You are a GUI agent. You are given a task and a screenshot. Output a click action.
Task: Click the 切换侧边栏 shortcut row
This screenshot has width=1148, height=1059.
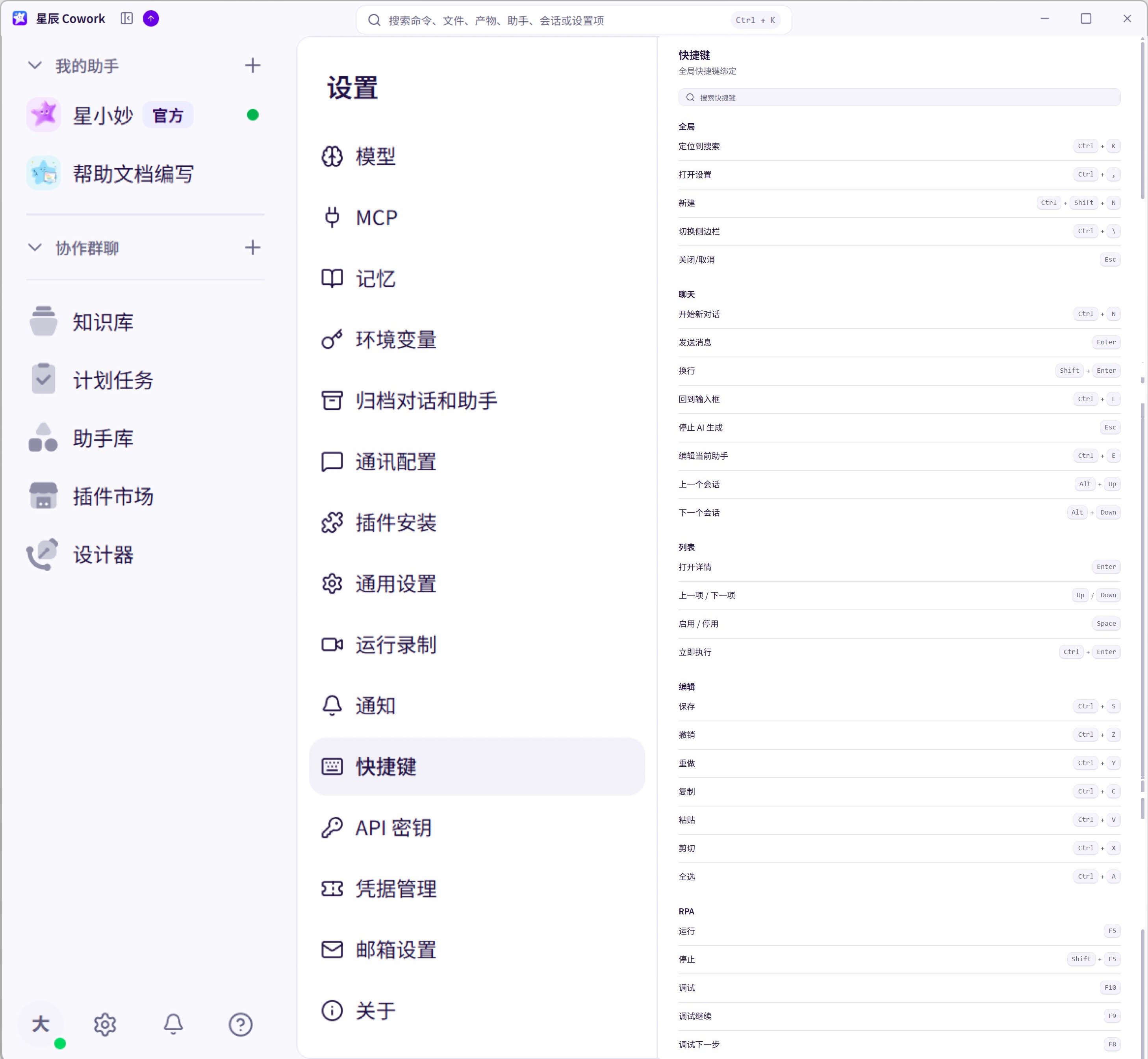tap(899, 232)
